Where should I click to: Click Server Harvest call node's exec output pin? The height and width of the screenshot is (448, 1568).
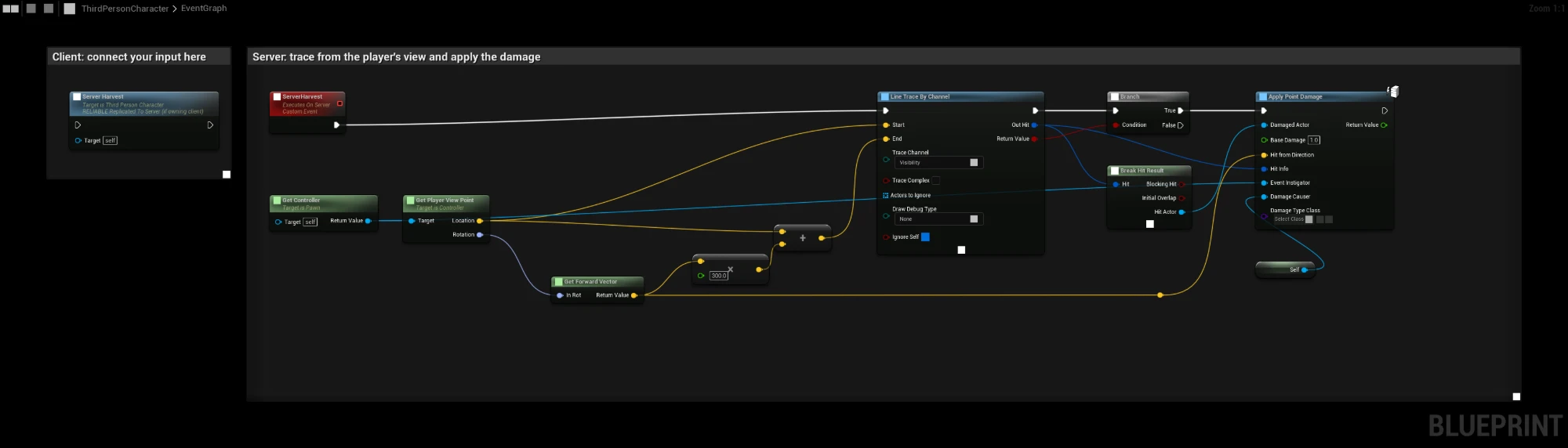[x=210, y=125]
